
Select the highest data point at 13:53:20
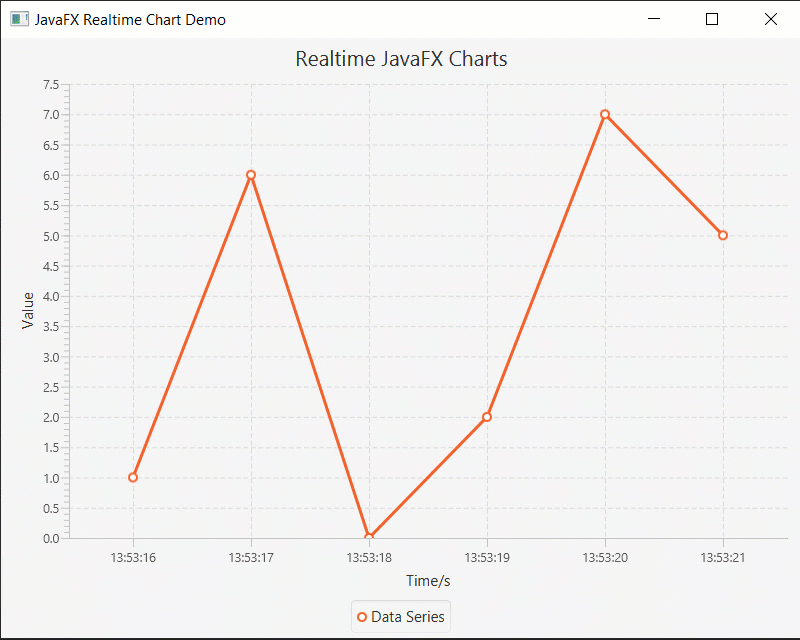tap(605, 114)
